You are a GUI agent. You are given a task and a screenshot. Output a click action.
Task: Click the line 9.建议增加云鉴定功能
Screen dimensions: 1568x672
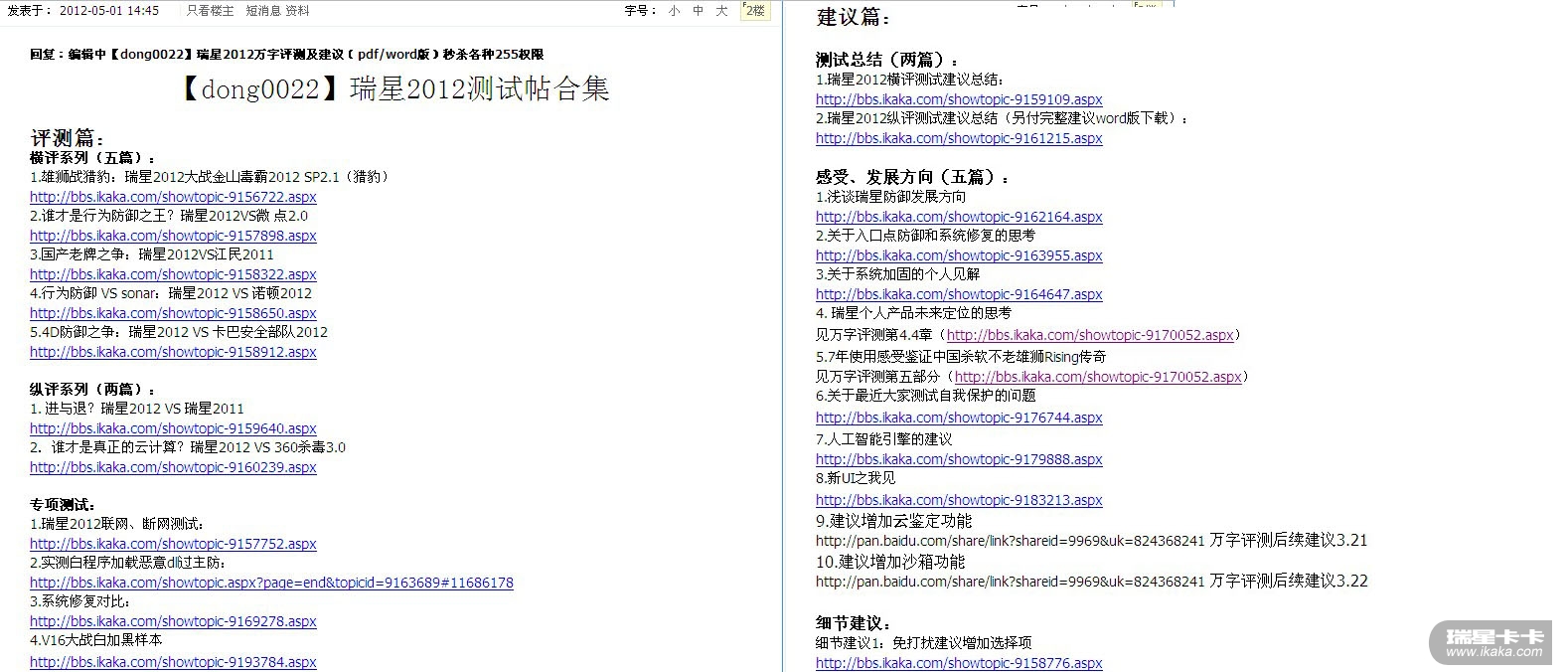point(894,521)
